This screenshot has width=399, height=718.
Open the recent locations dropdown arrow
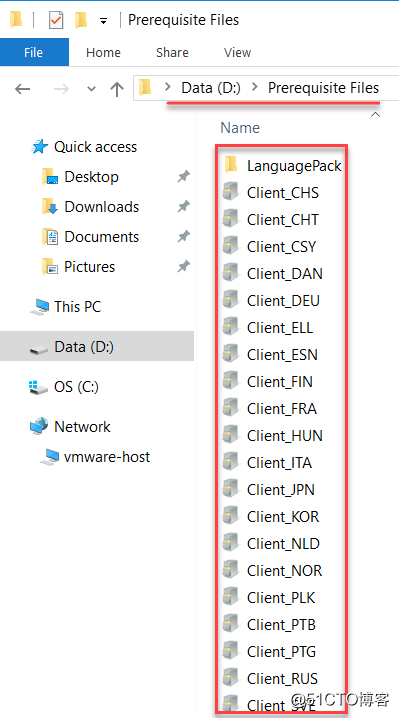coord(92,88)
